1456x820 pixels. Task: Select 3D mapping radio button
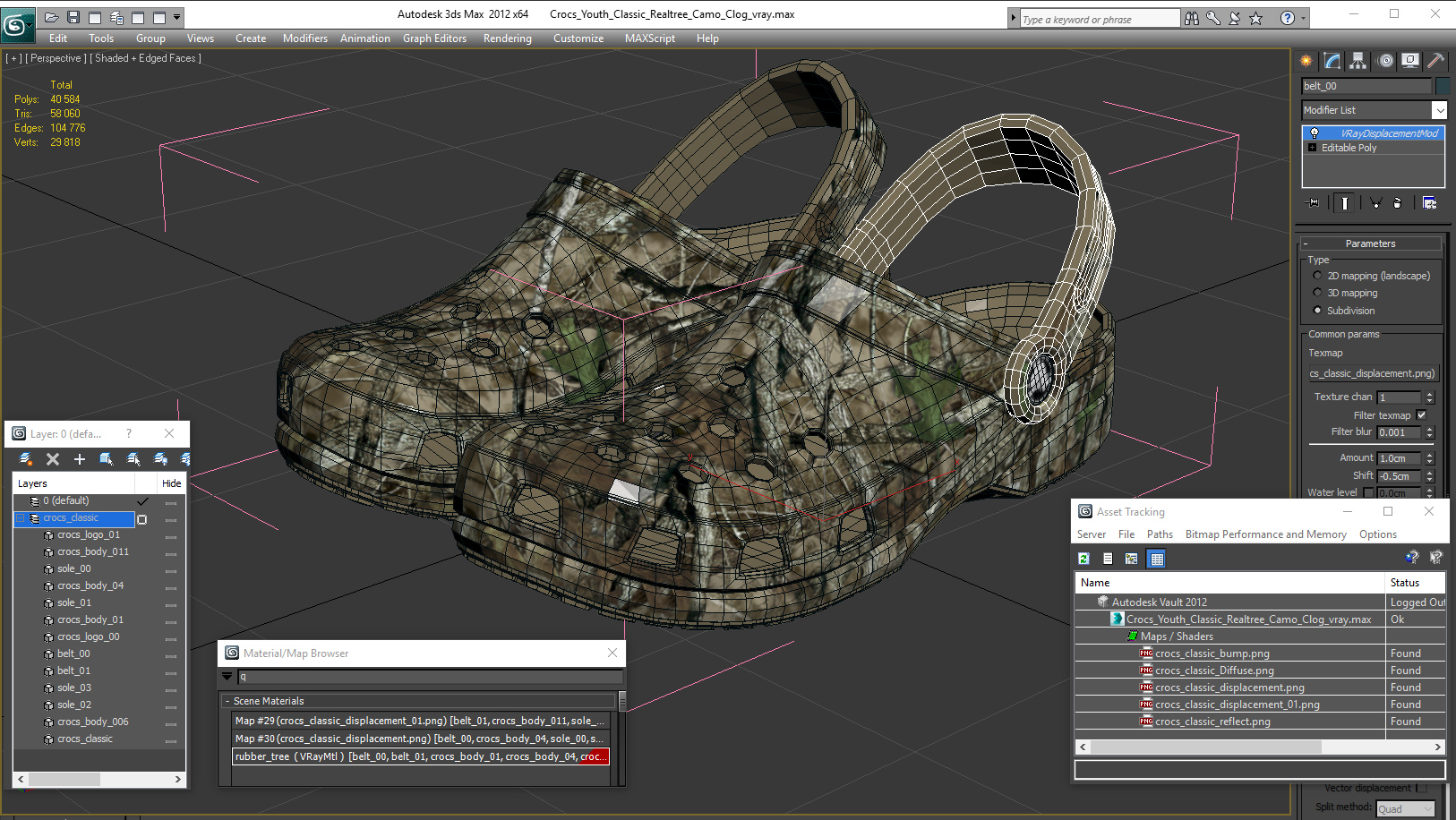[x=1317, y=293]
